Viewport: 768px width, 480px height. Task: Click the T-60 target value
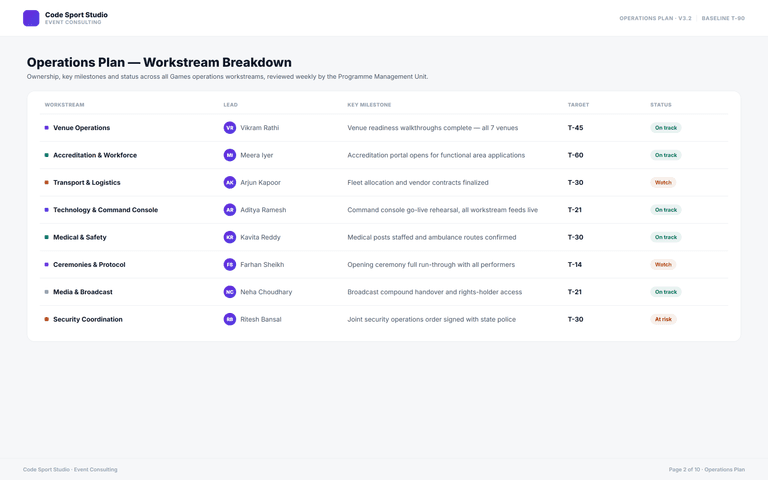point(576,155)
